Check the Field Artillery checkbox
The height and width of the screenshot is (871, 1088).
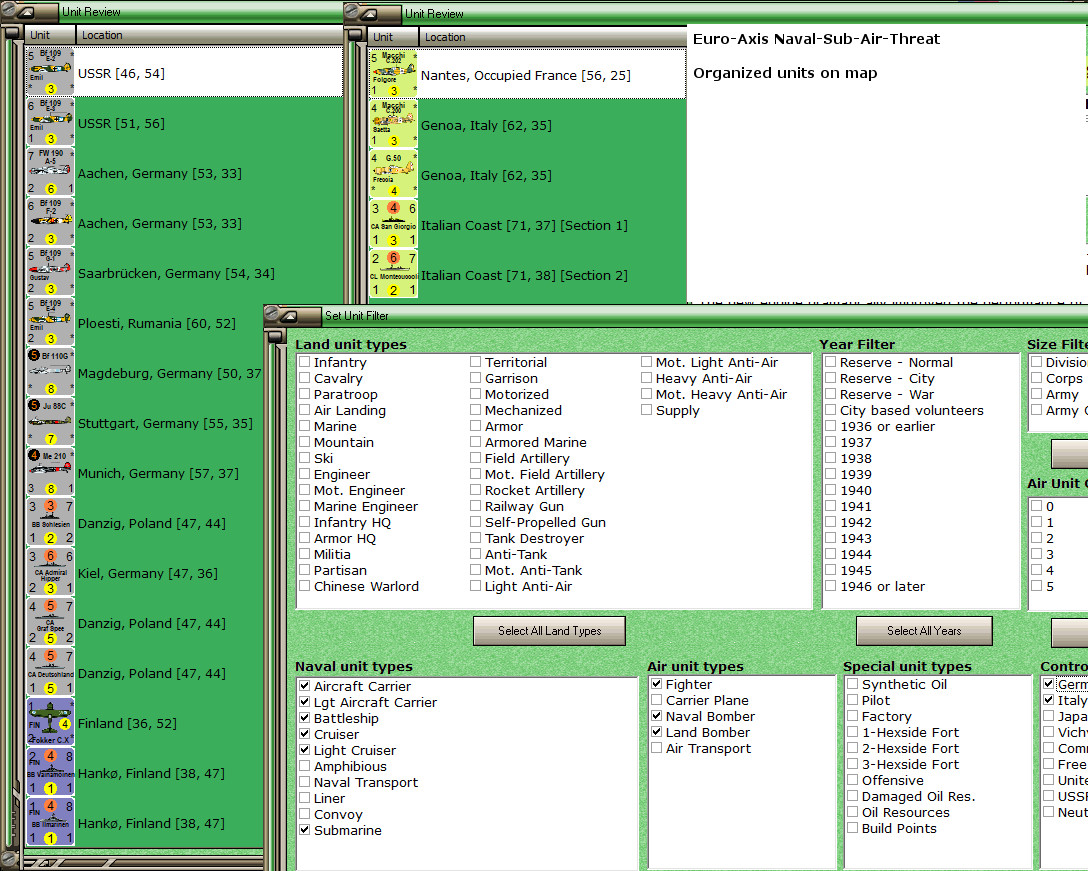point(475,457)
